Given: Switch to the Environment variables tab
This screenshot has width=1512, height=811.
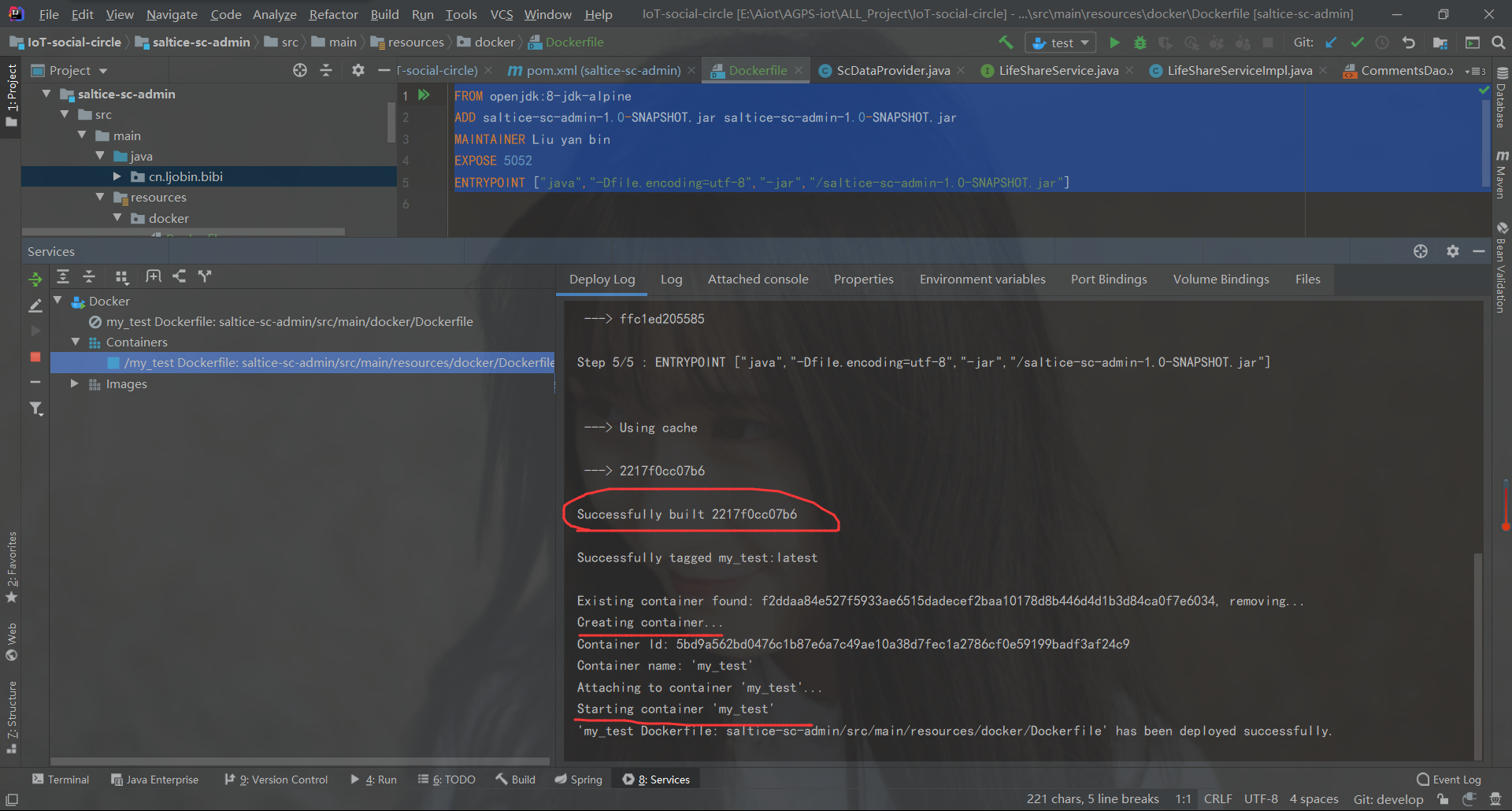Looking at the screenshot, I should 982,279.
